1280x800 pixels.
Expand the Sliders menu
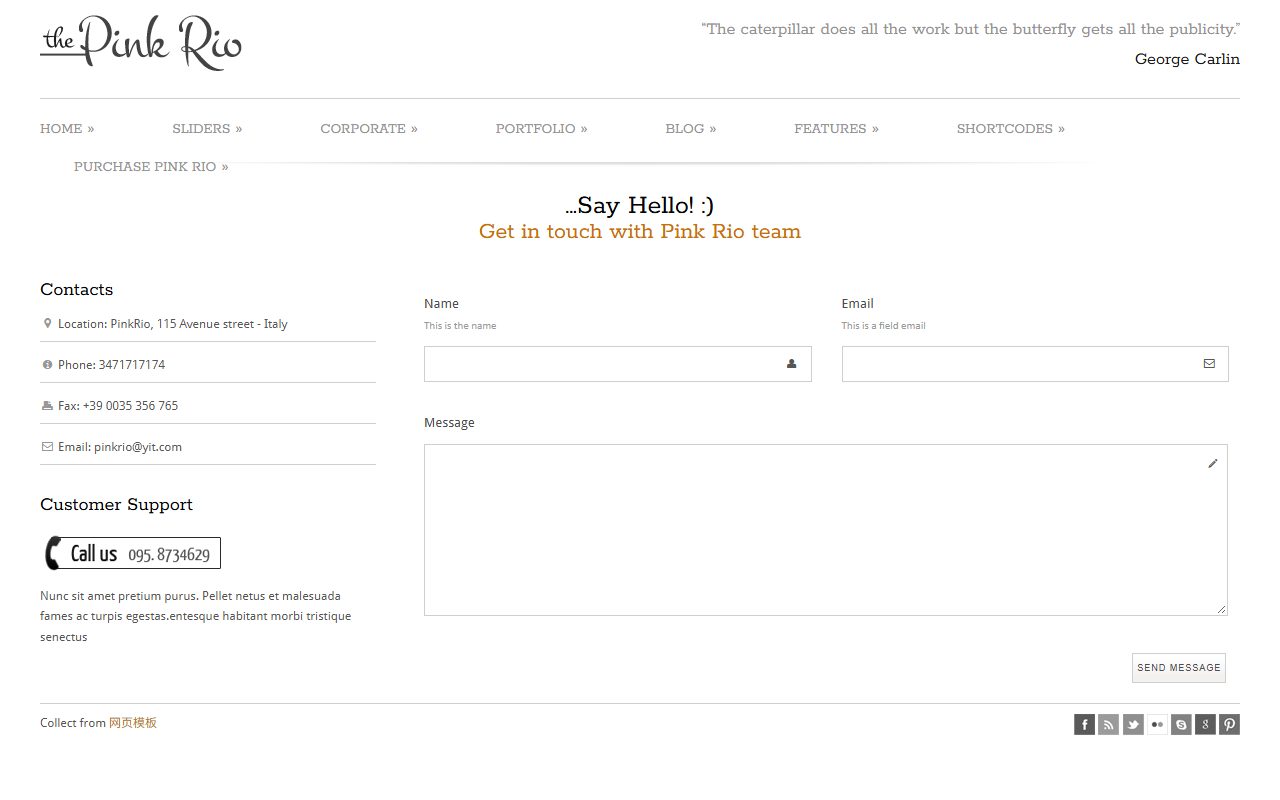point(207,129)
